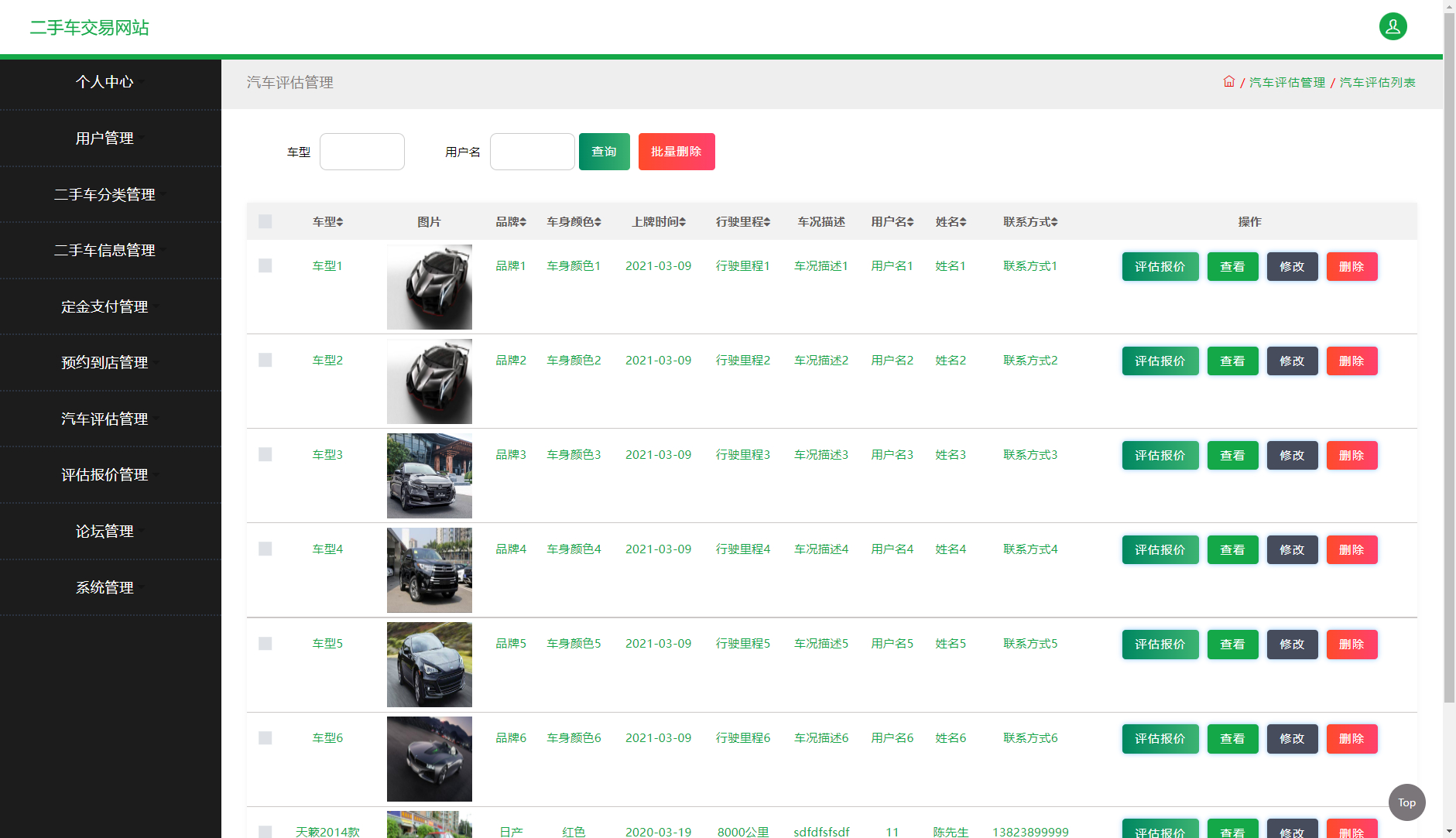Sort by 姓名 column header
1456x838 pixels.
[951, 222]
